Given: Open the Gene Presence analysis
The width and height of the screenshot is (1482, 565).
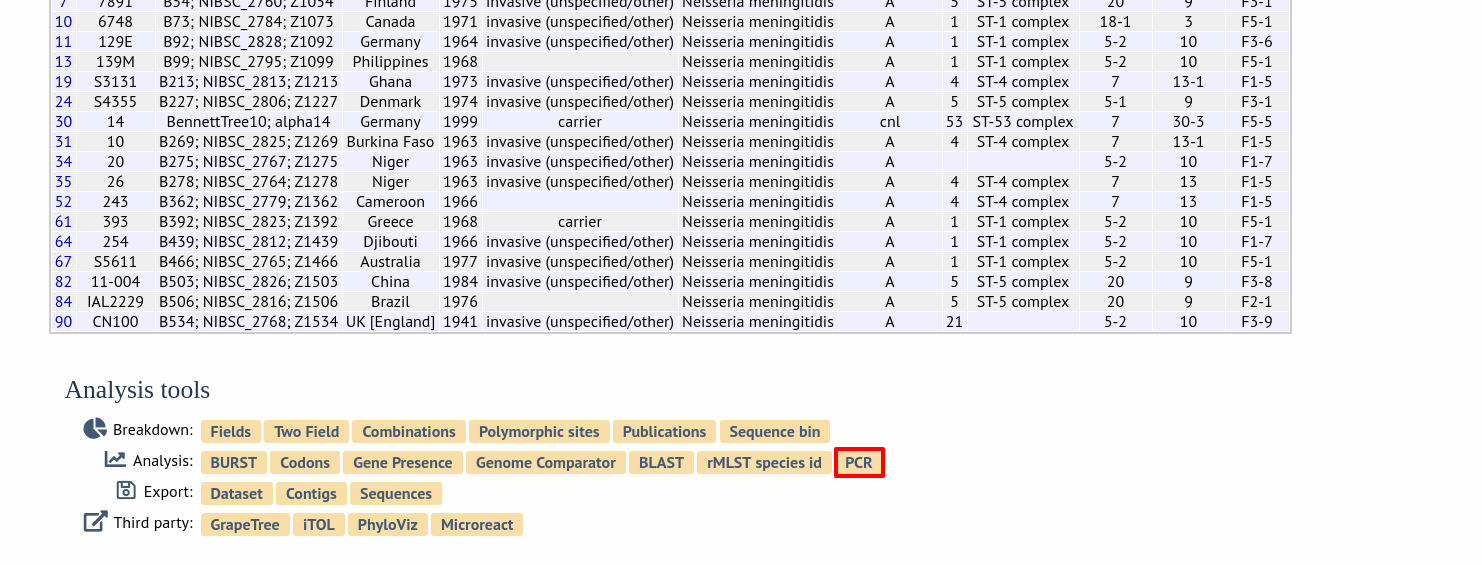Looking at the screenshot, I should coord(403,463).
